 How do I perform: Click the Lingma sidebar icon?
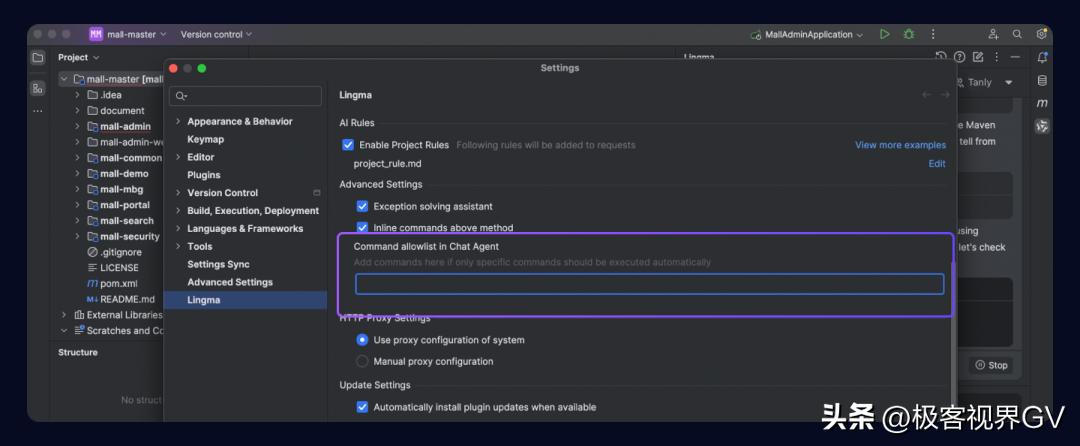(1042, 126)
